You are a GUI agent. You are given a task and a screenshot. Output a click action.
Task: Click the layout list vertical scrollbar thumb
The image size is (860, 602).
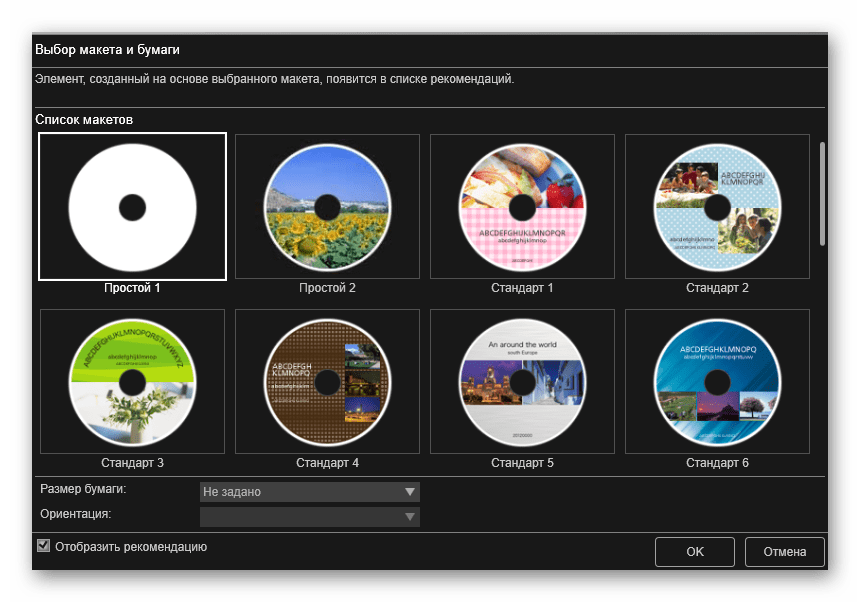tap(822, 192)
